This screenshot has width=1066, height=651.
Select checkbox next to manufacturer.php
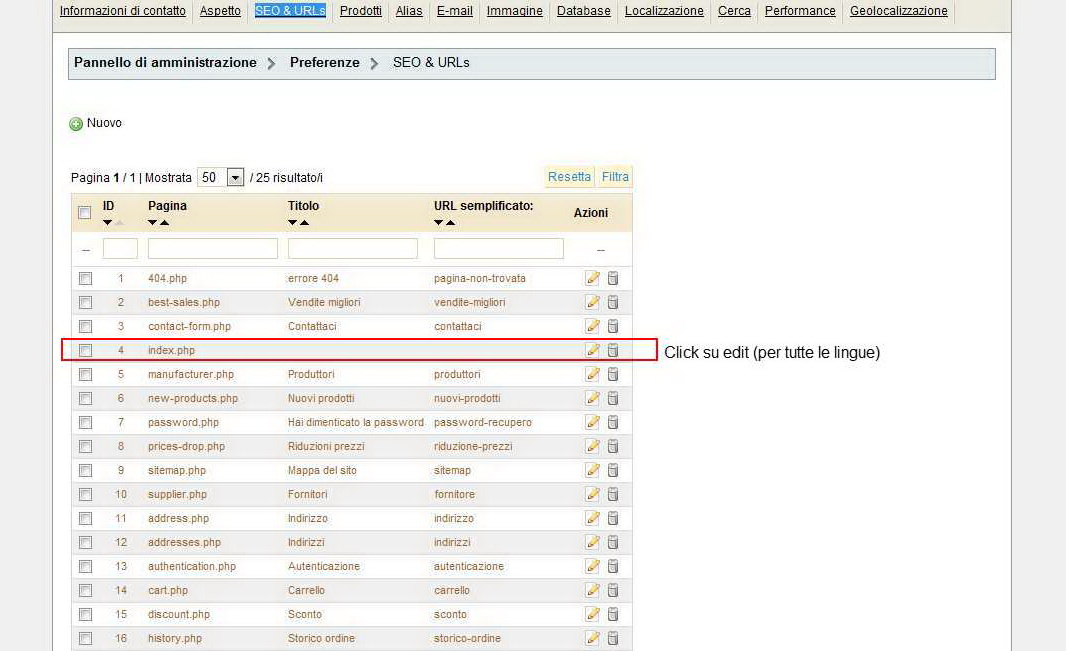point(85,374)
